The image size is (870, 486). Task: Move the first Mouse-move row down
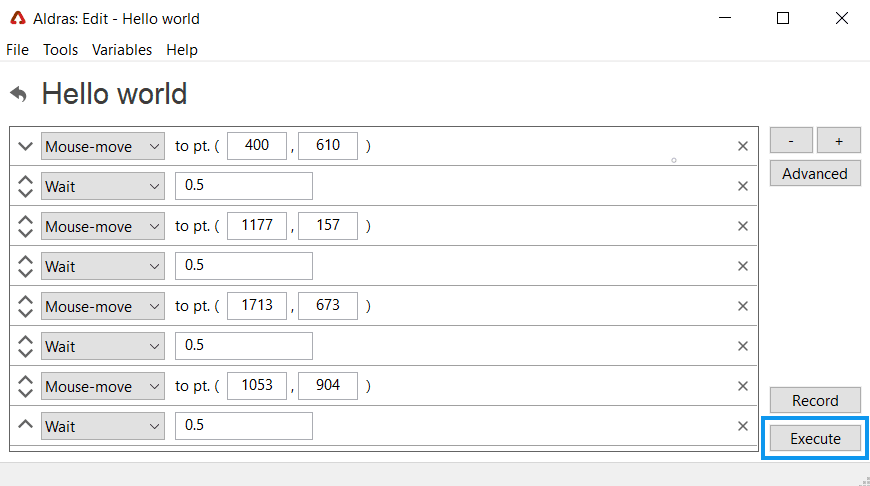click(25, 146)
